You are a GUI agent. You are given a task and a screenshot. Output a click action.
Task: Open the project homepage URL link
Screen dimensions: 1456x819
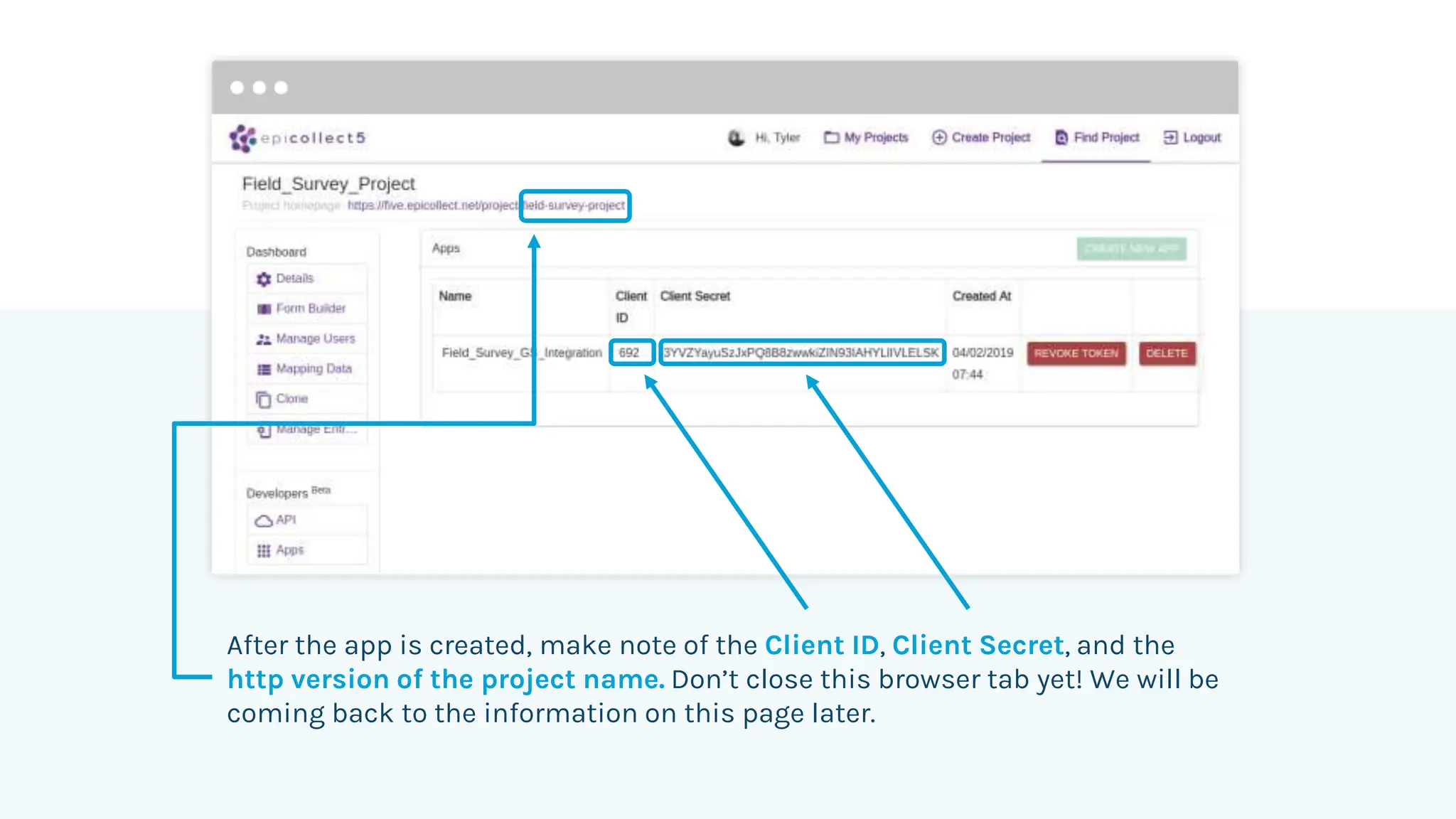point(486,205)
